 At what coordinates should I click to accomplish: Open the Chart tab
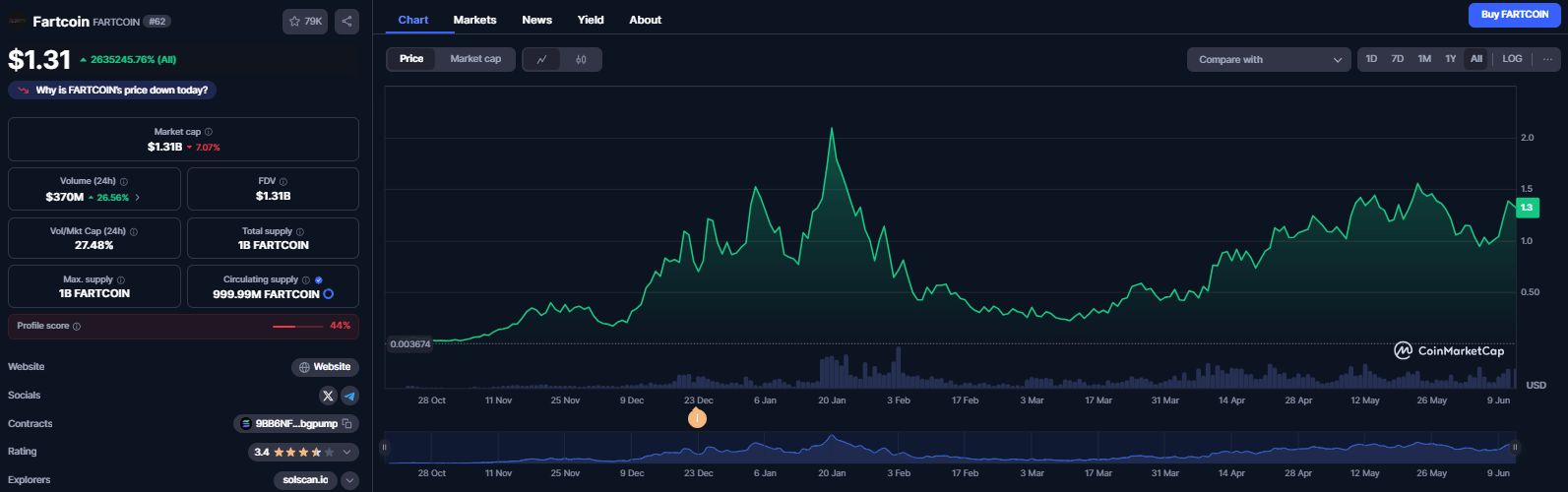click(x=413, y=20)
